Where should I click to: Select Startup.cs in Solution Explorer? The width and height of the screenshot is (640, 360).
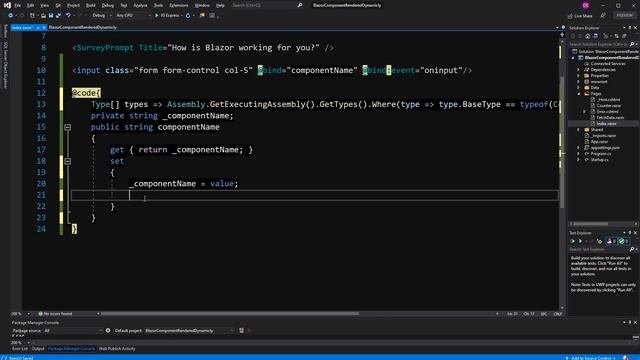599,160
